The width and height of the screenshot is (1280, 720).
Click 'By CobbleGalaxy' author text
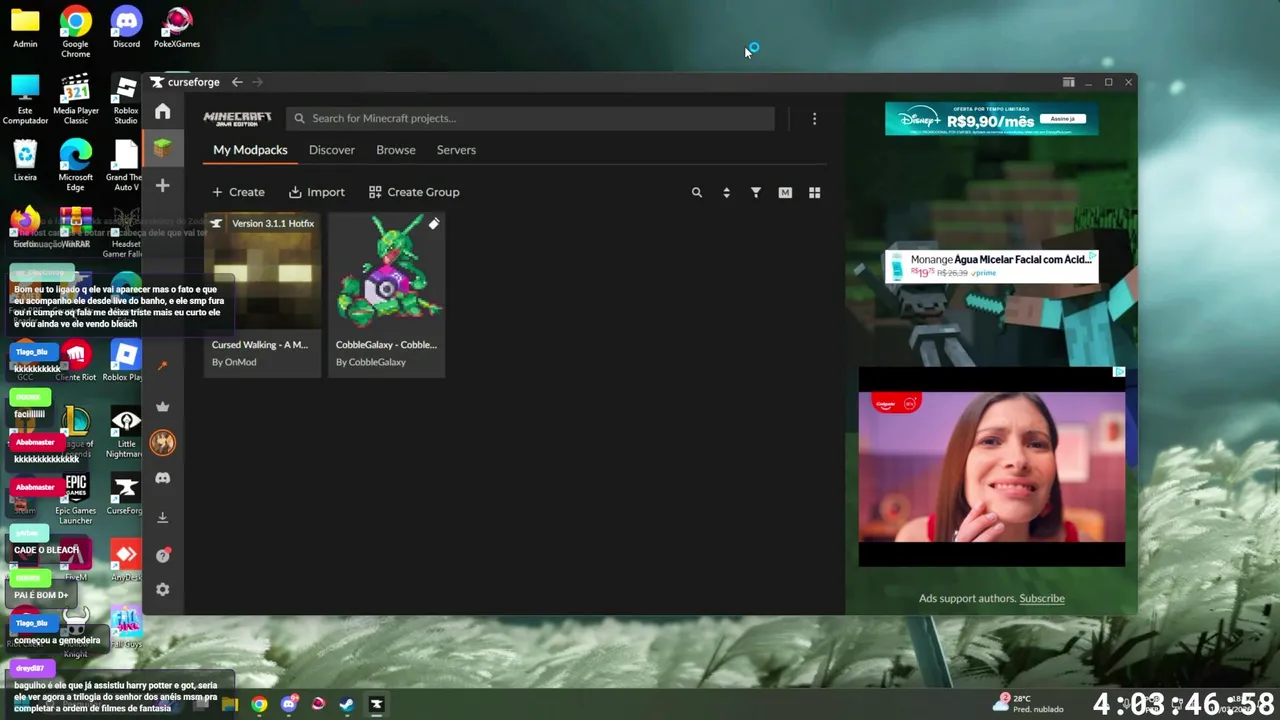pyautogui.click(x=371, y=362)
